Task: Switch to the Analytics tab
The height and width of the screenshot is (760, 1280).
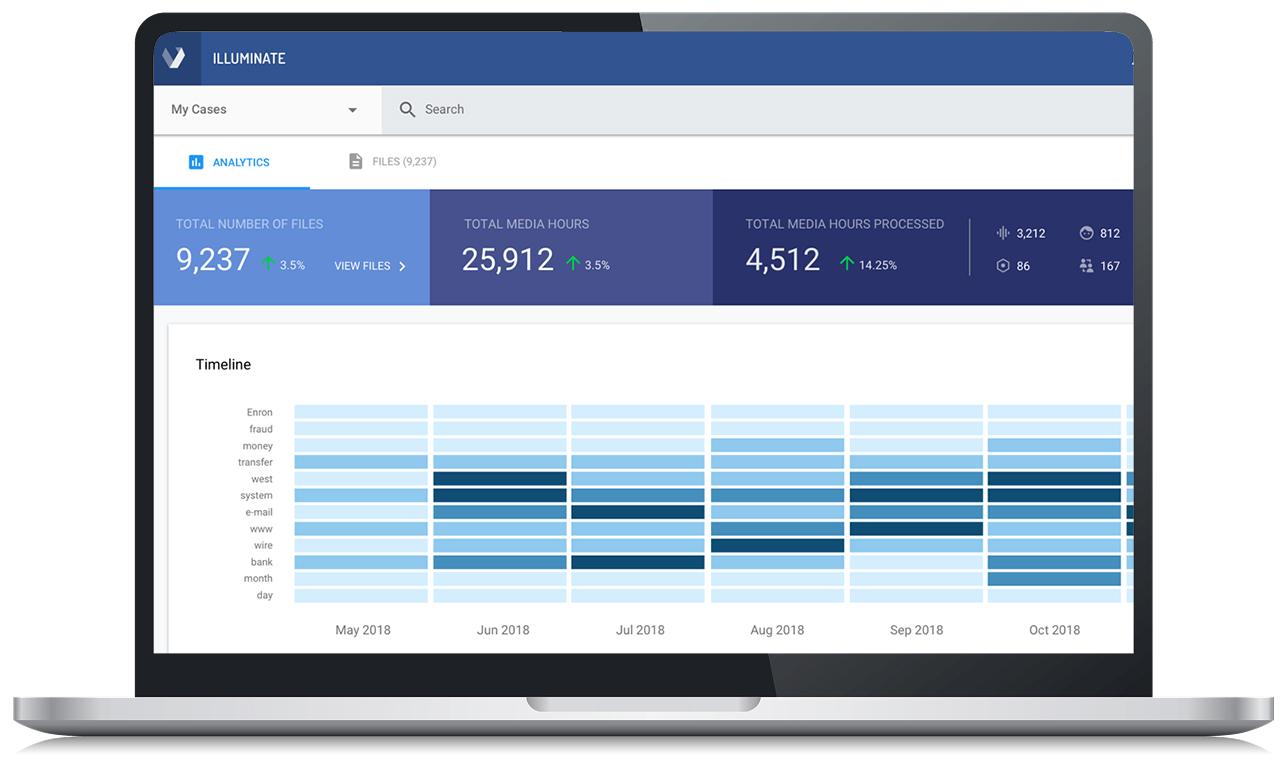Action: 231,162
